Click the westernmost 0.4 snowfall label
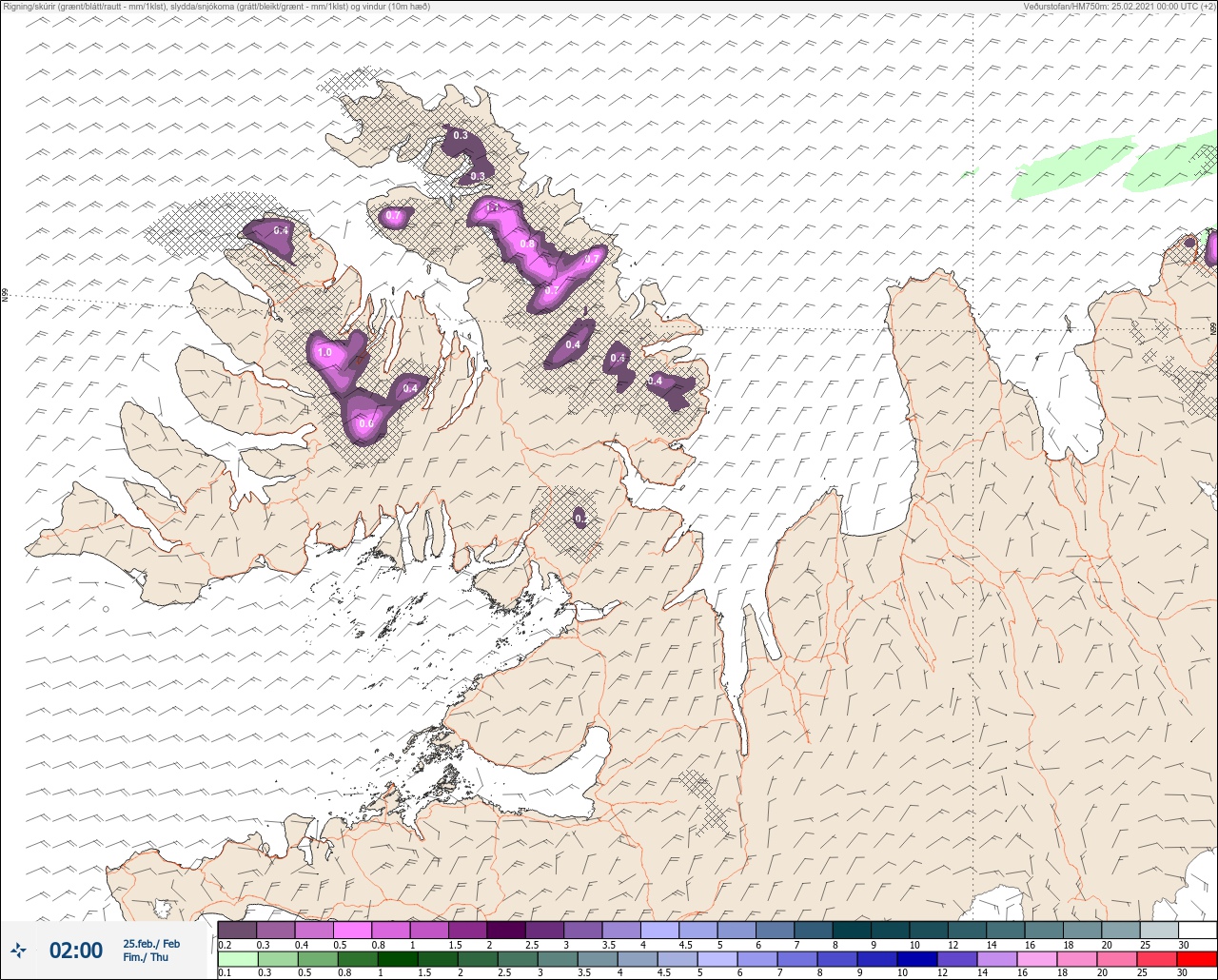 [282, 230]
